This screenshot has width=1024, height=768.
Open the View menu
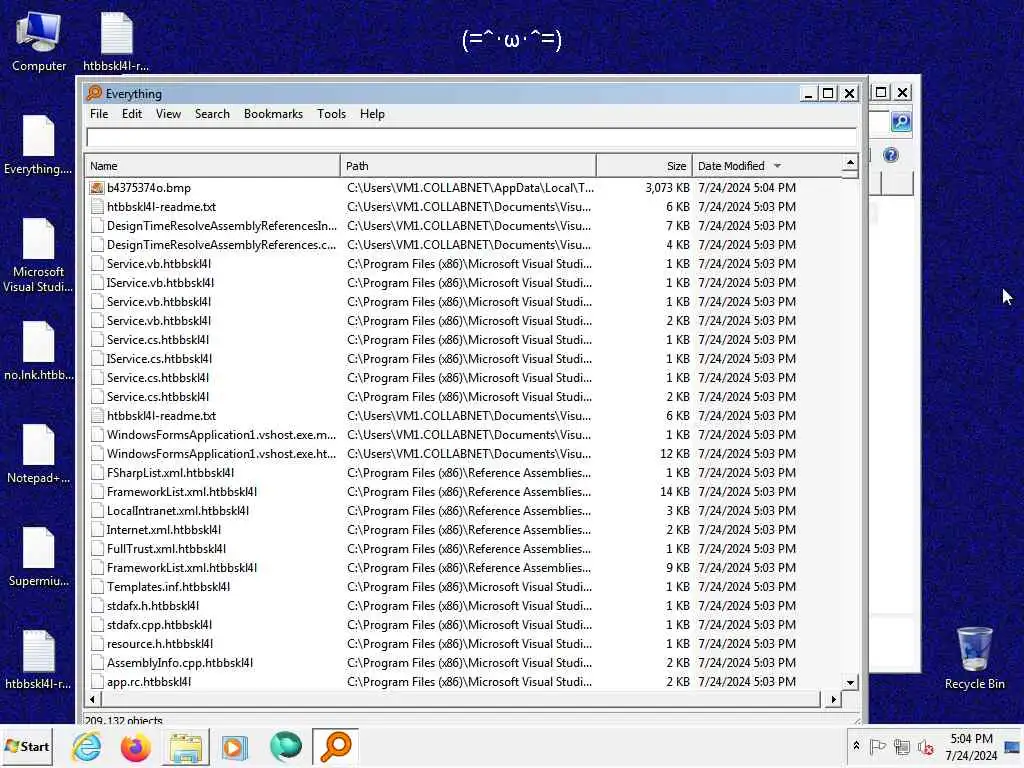click(168, 114)
